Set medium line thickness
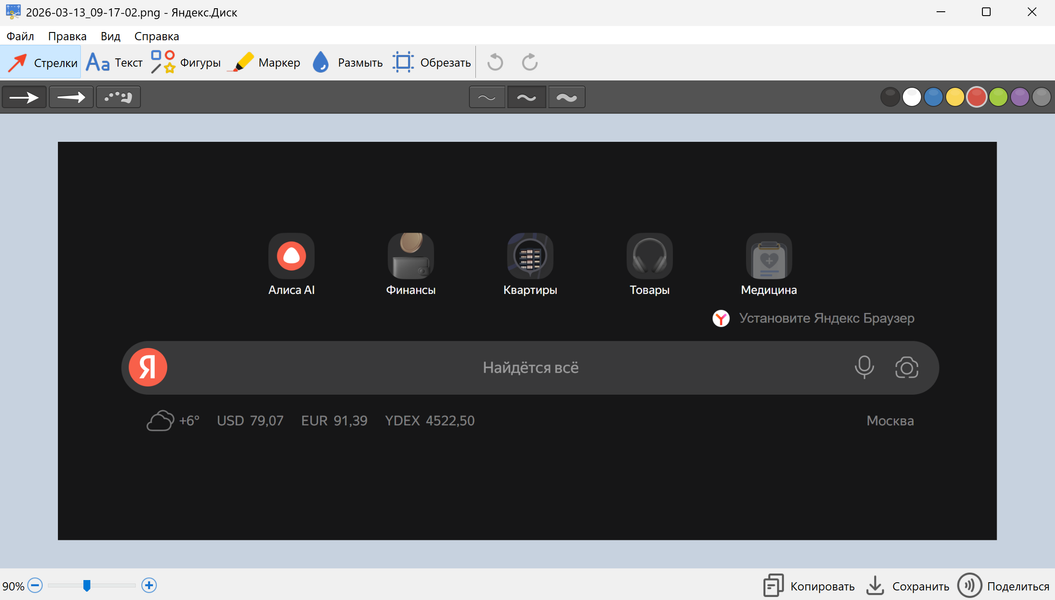Image resolution: width=1055 pixels, height=600 pixels. click(526, 98)
